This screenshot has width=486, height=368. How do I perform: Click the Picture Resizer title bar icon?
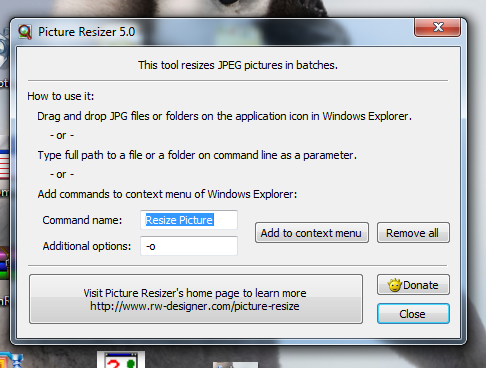coord(25,32)
